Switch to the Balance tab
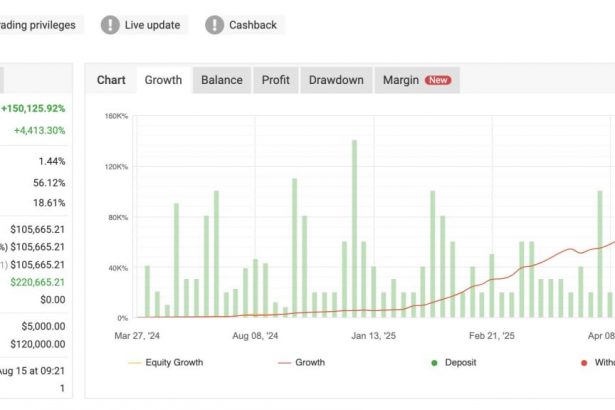This screenshot has height=410, width=615. tap(222, 80)
